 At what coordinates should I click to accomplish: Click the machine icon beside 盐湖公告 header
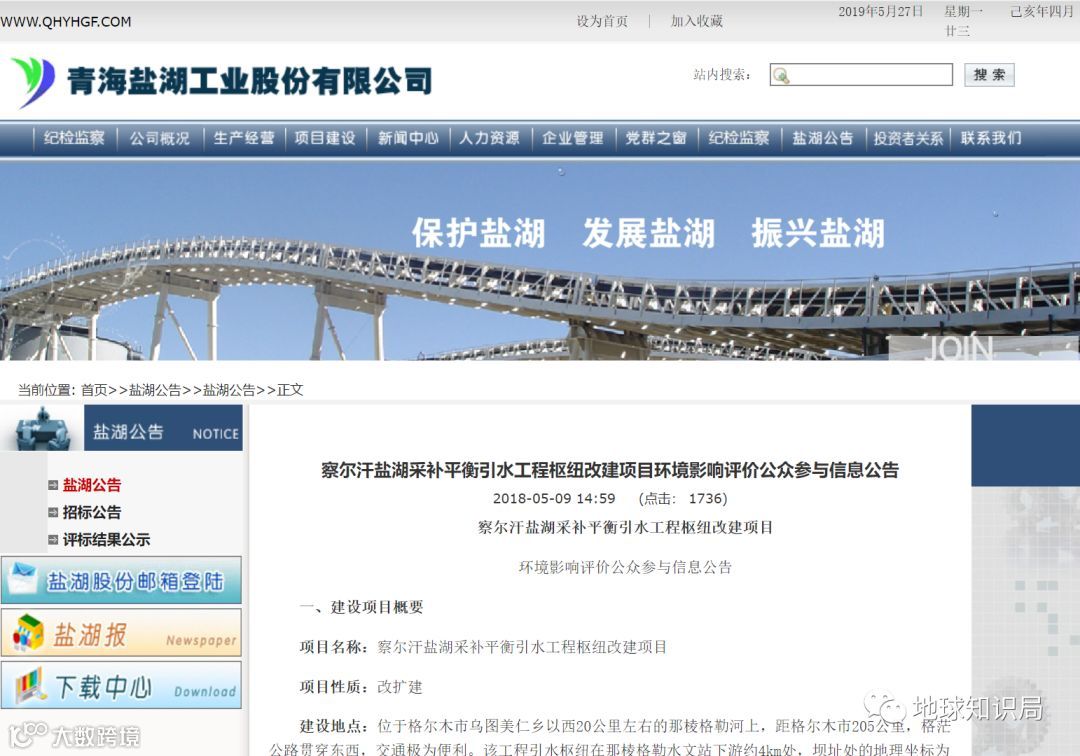click(x=43, y=428)
